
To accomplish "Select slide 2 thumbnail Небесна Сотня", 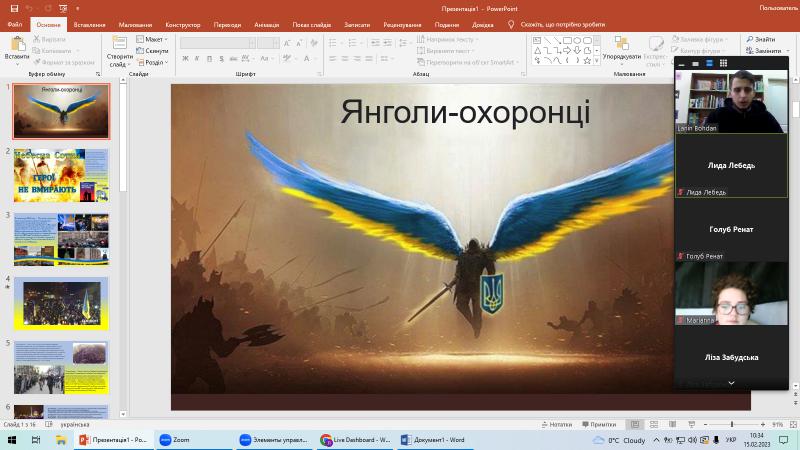I will 61,175.
